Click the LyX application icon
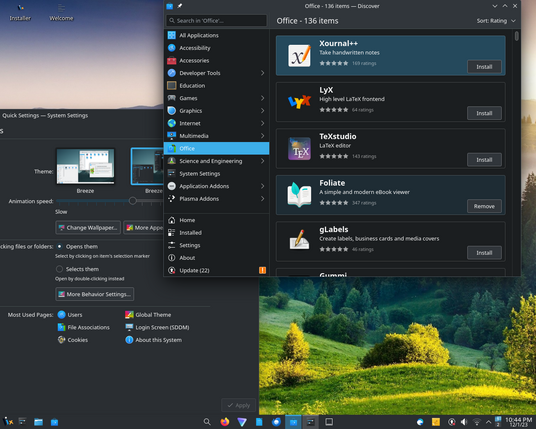This screenshot has width=536, height=429. pyautogui.click(x=299, y=102)
